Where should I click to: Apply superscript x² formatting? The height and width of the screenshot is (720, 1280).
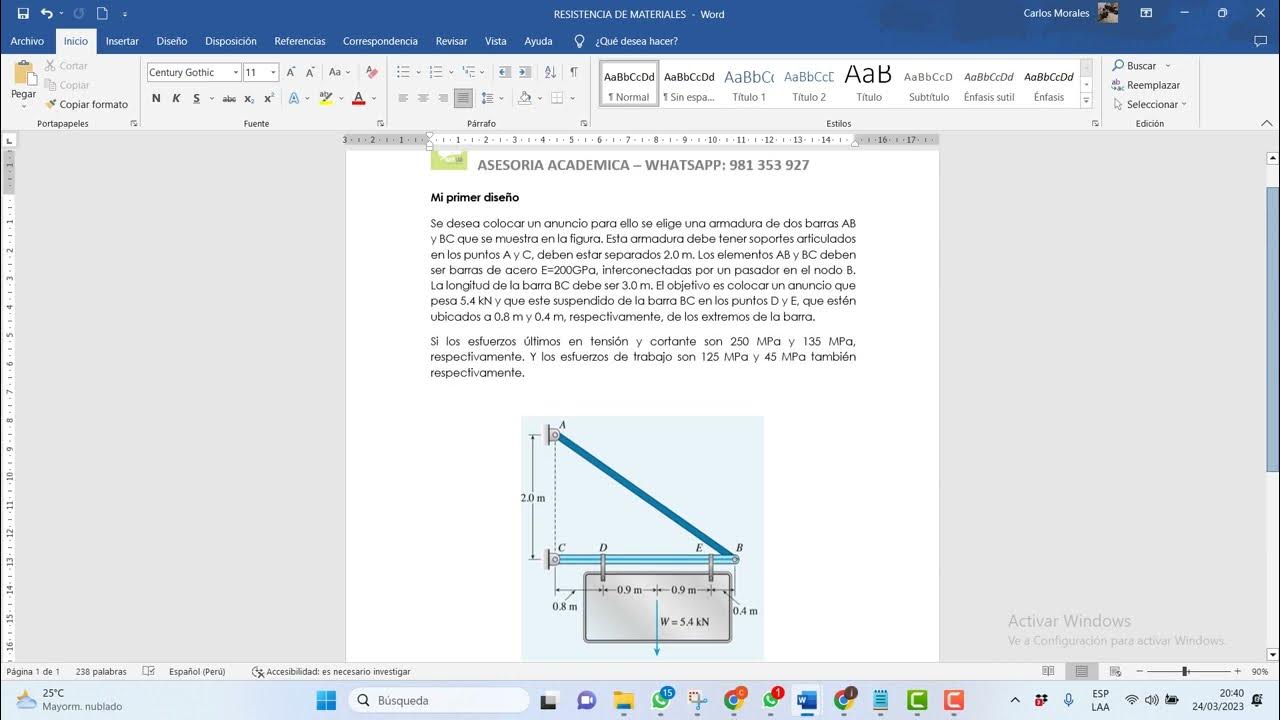(269, 98)
